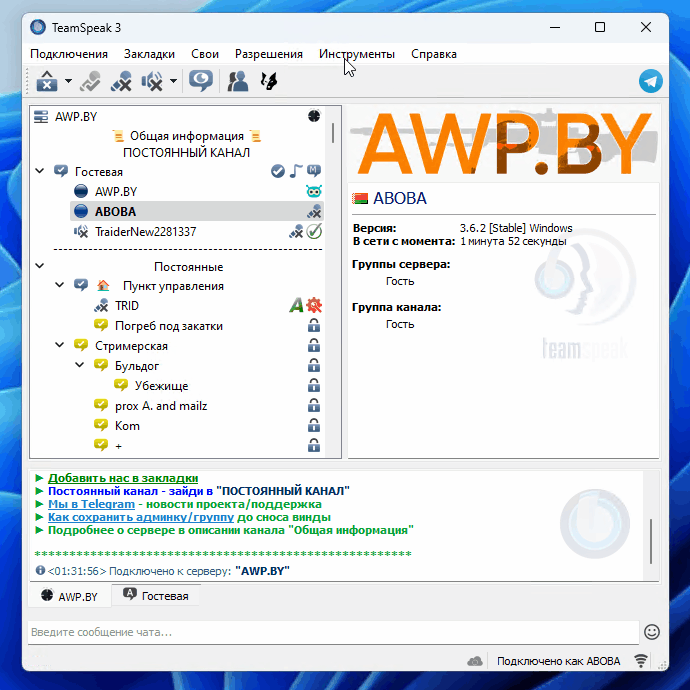Screen dimensions: 690x690
Task: Open the Инструменты menu
Action: click(x=357, y=54)
